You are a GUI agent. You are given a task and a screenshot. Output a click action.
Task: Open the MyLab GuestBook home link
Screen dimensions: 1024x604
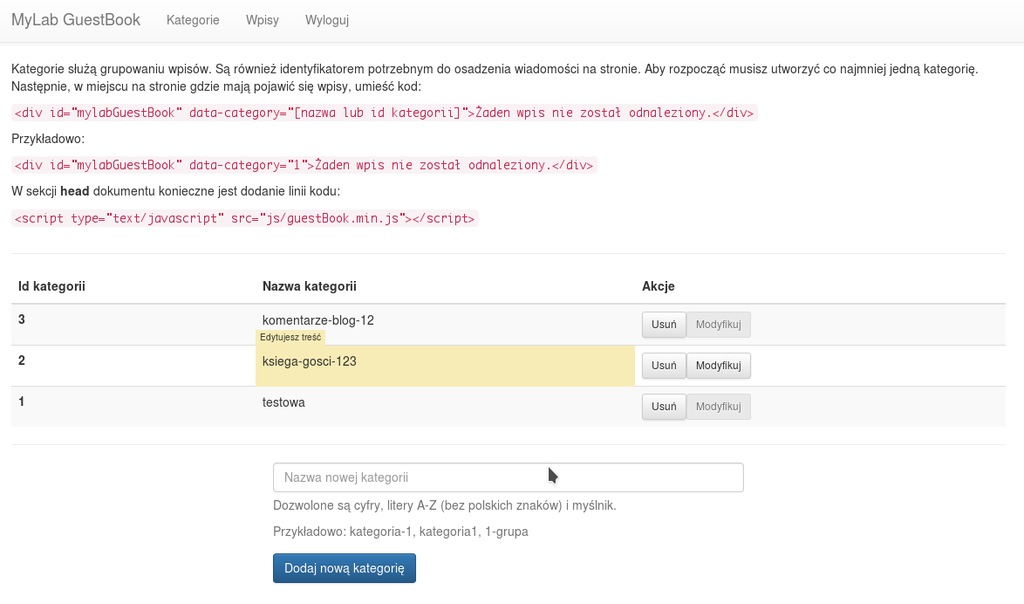(76, 20)
